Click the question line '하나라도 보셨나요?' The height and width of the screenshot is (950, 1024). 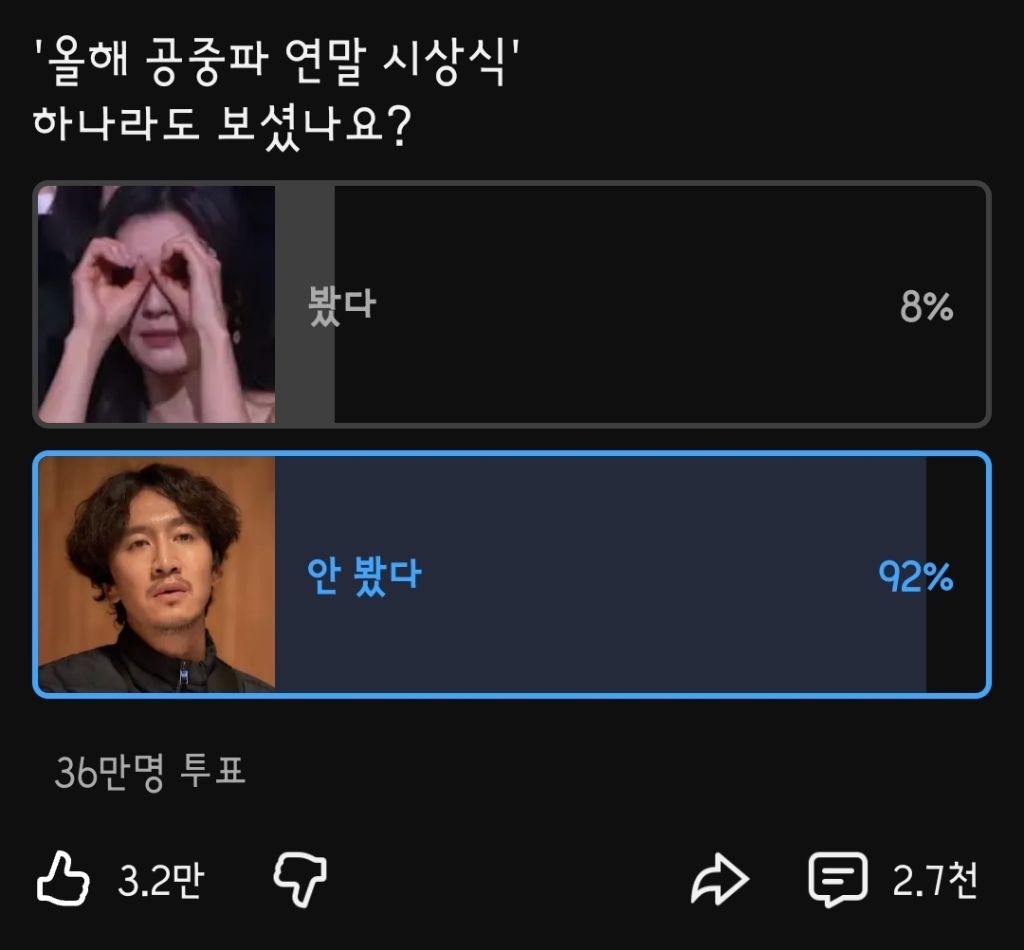pyautogui.click(x=223, y=125)
